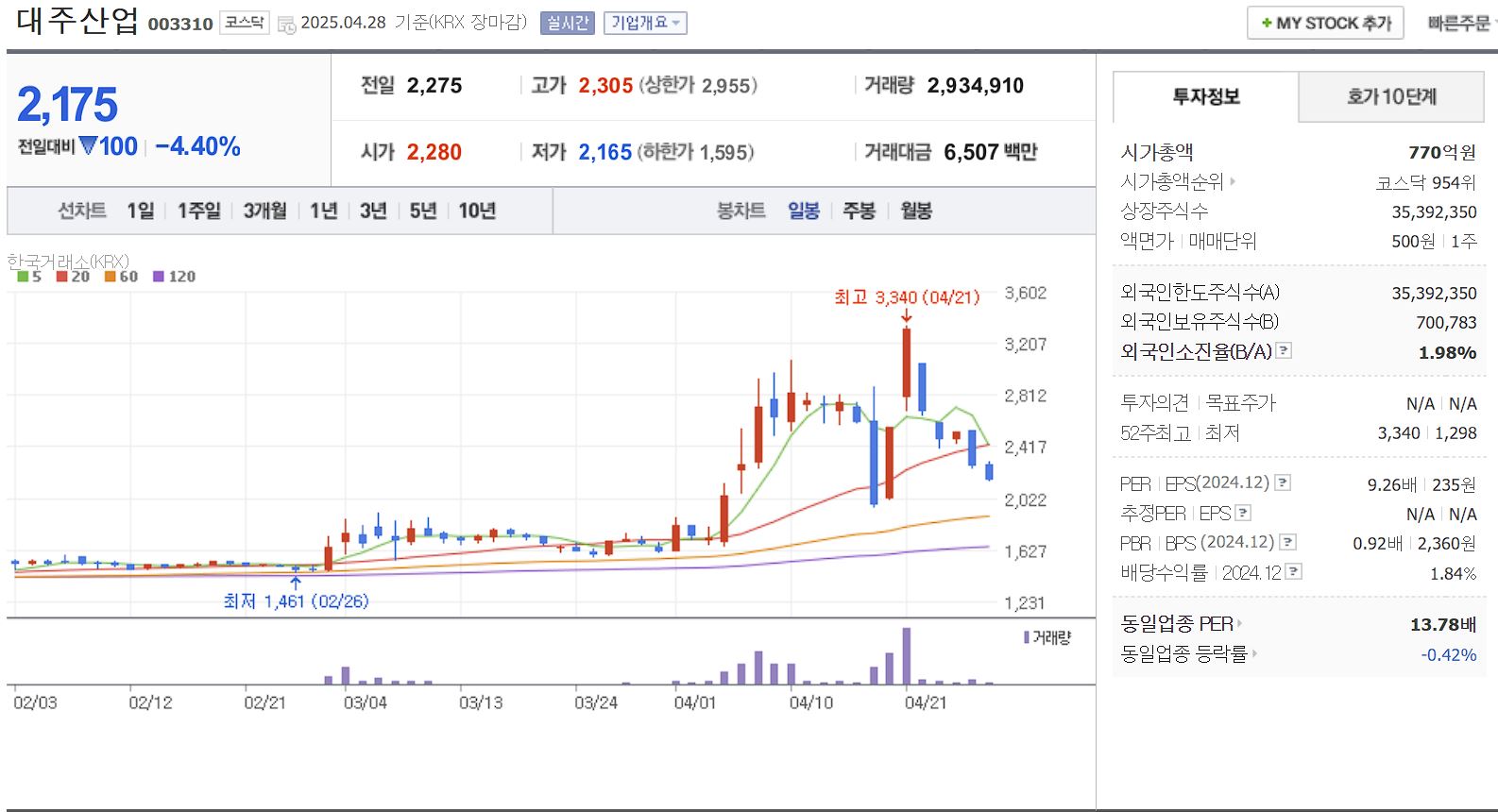Viewport: 1498px width, 812px height.
Task: Select the 1년 line chart period
Action: coord(324,211)
